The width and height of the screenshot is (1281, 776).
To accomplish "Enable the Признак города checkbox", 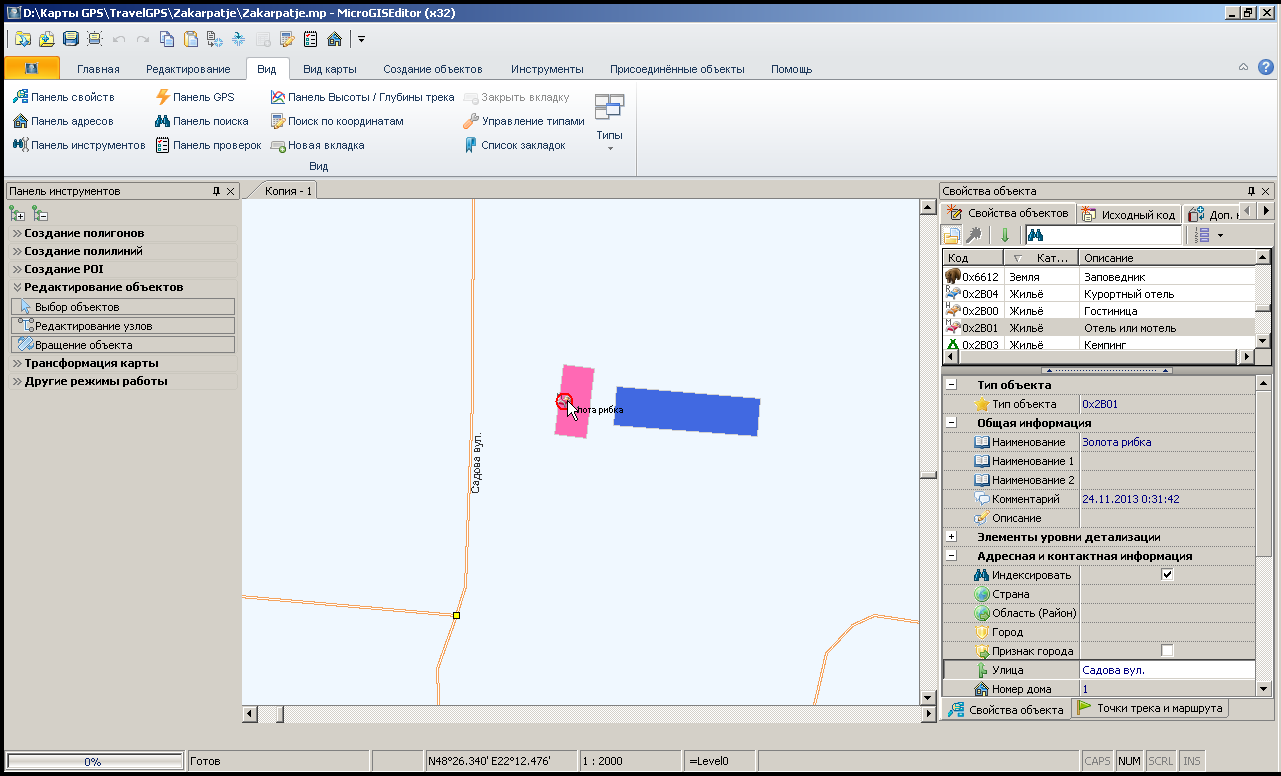I will [1167, 651].
